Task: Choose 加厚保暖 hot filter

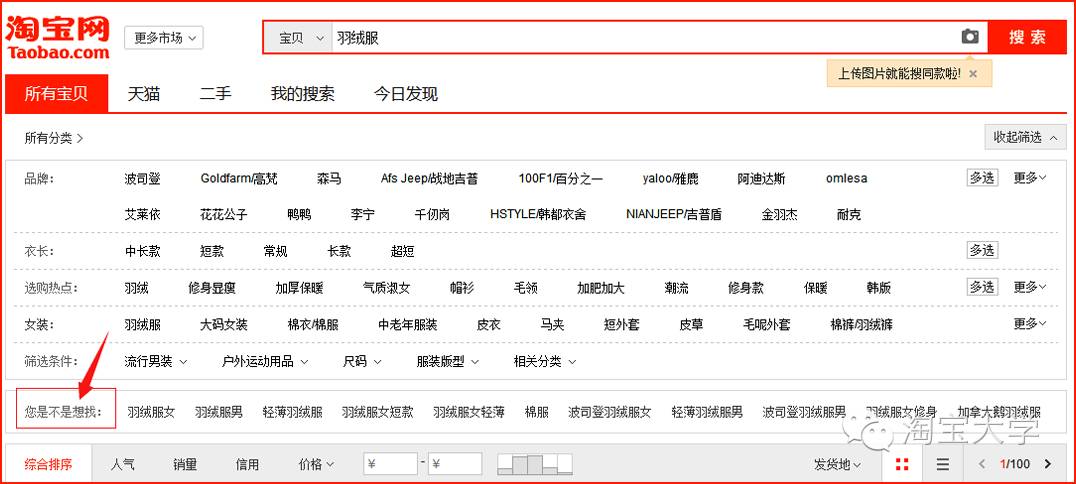Action: click(299, 288)
